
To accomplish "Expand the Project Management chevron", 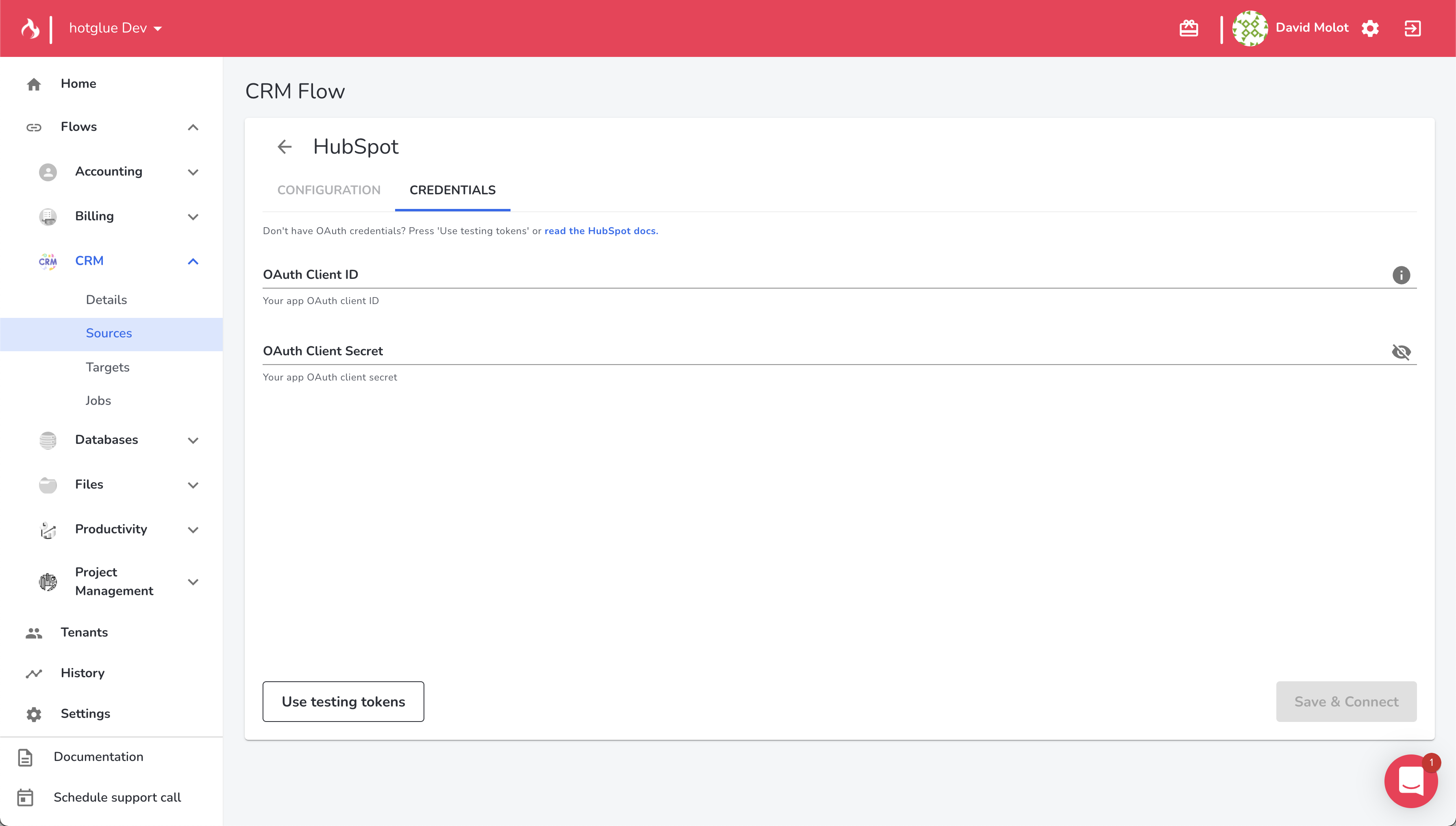I will (193, 582).
